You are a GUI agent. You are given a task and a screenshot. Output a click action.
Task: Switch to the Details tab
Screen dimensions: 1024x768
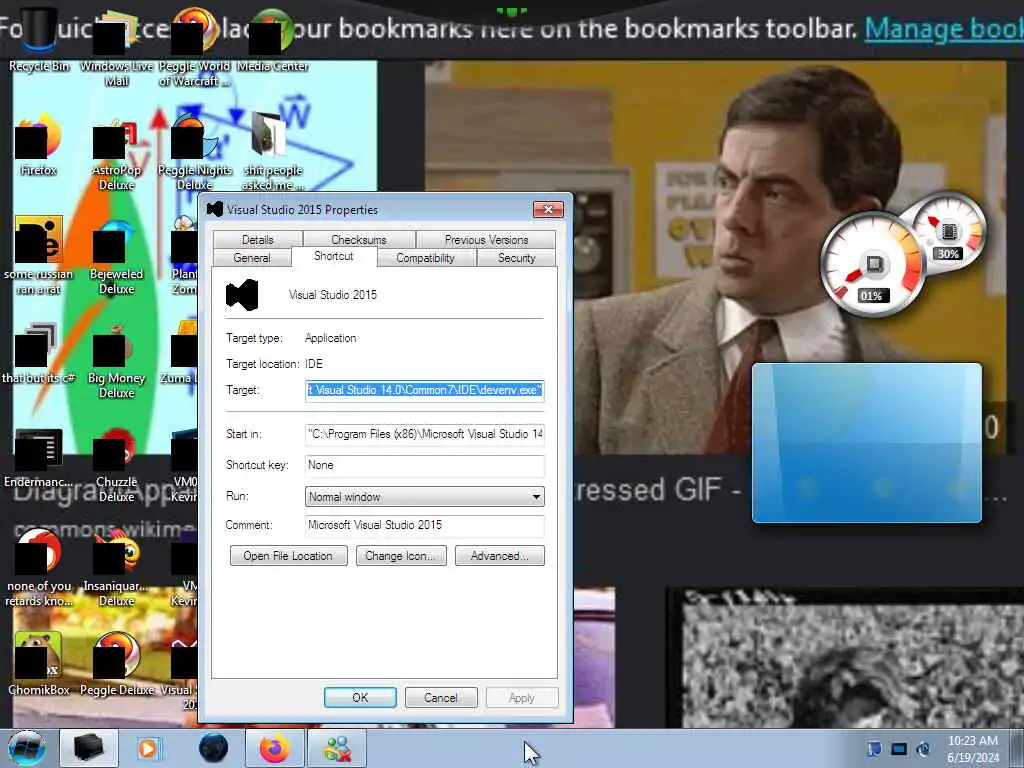257,240
